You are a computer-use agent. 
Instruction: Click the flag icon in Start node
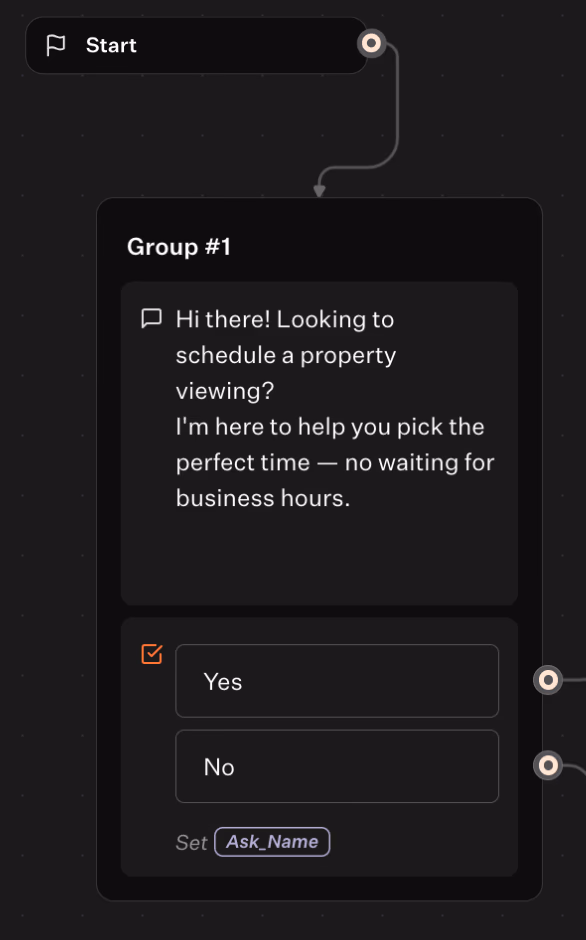56,45
